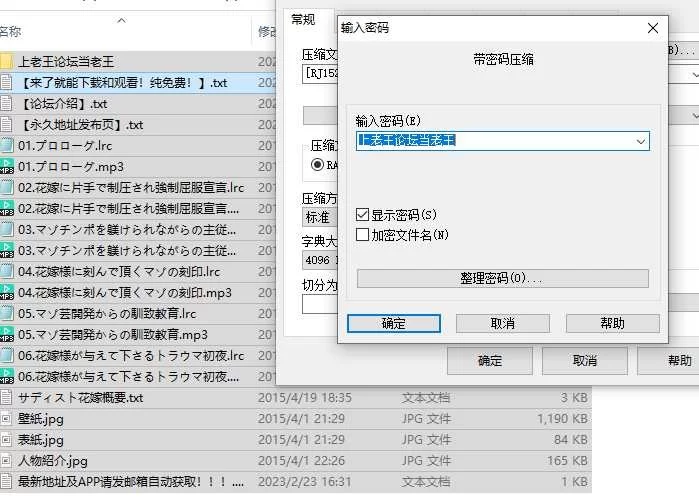The width and height of the screenshot is (699, 499).
Task: Select the file 【永久地址发布页】.txt
Action: (x=82, y=125)
